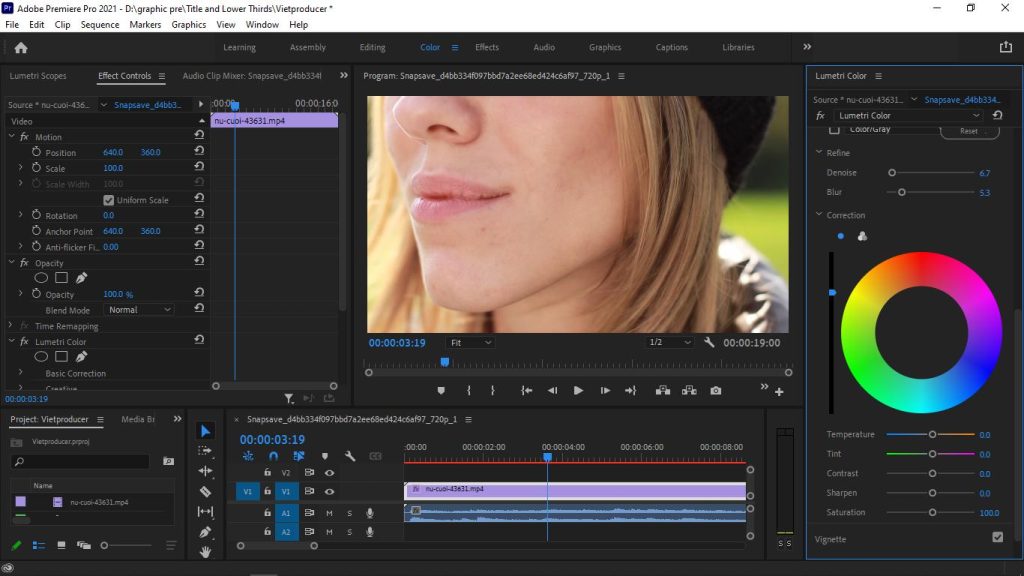This screenshot has width=1024, height=576.
Task: Open Lift edit icon under the Program monitor
Action: coord(661,391)
